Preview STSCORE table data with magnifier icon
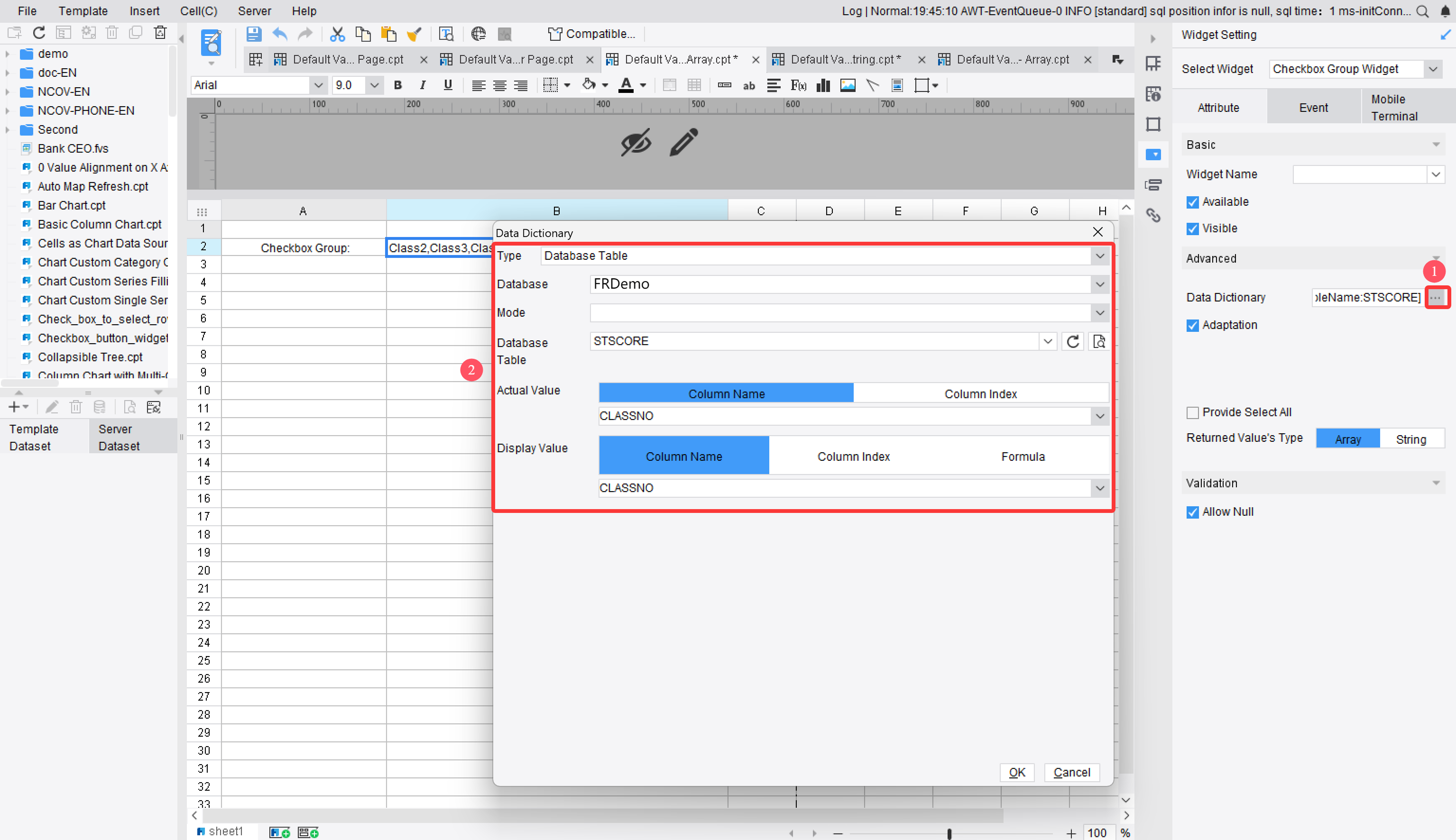 1098,341
